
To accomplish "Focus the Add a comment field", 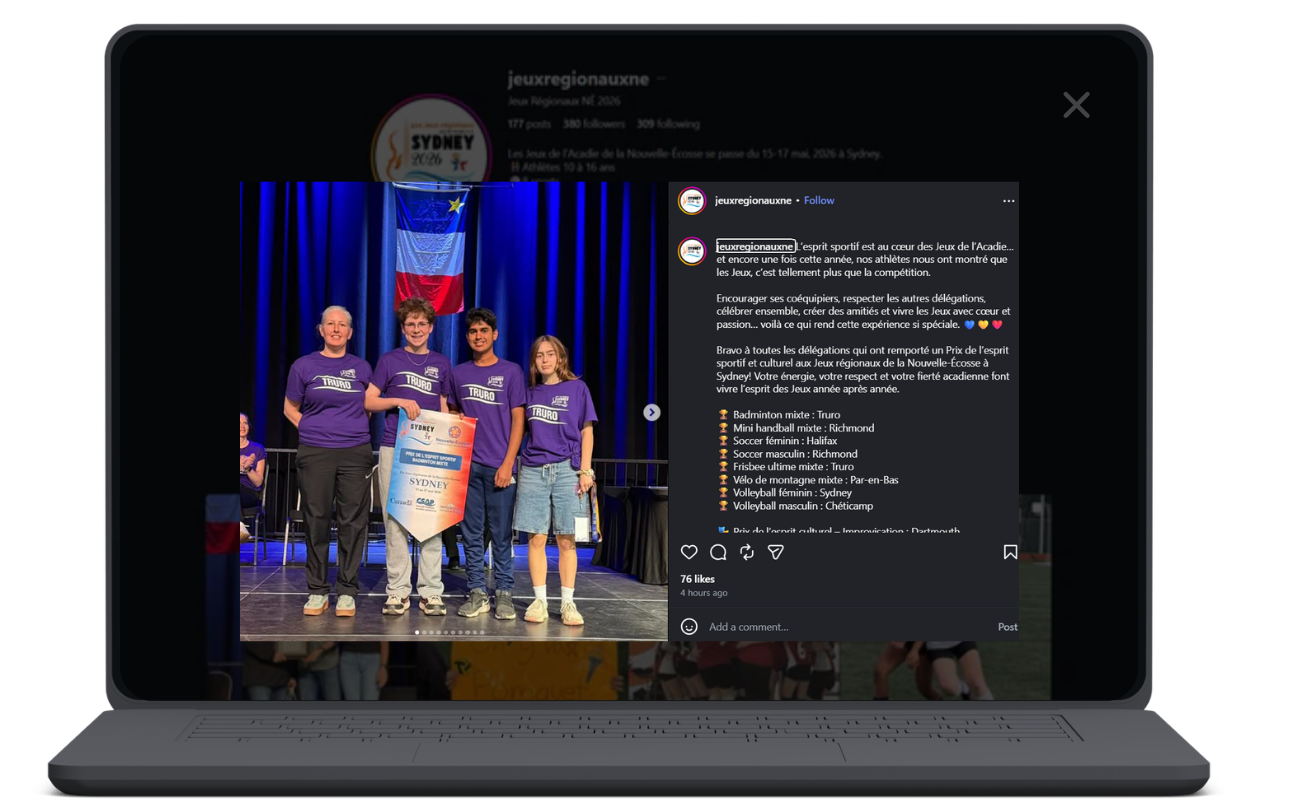I will (x=850, y=627).
